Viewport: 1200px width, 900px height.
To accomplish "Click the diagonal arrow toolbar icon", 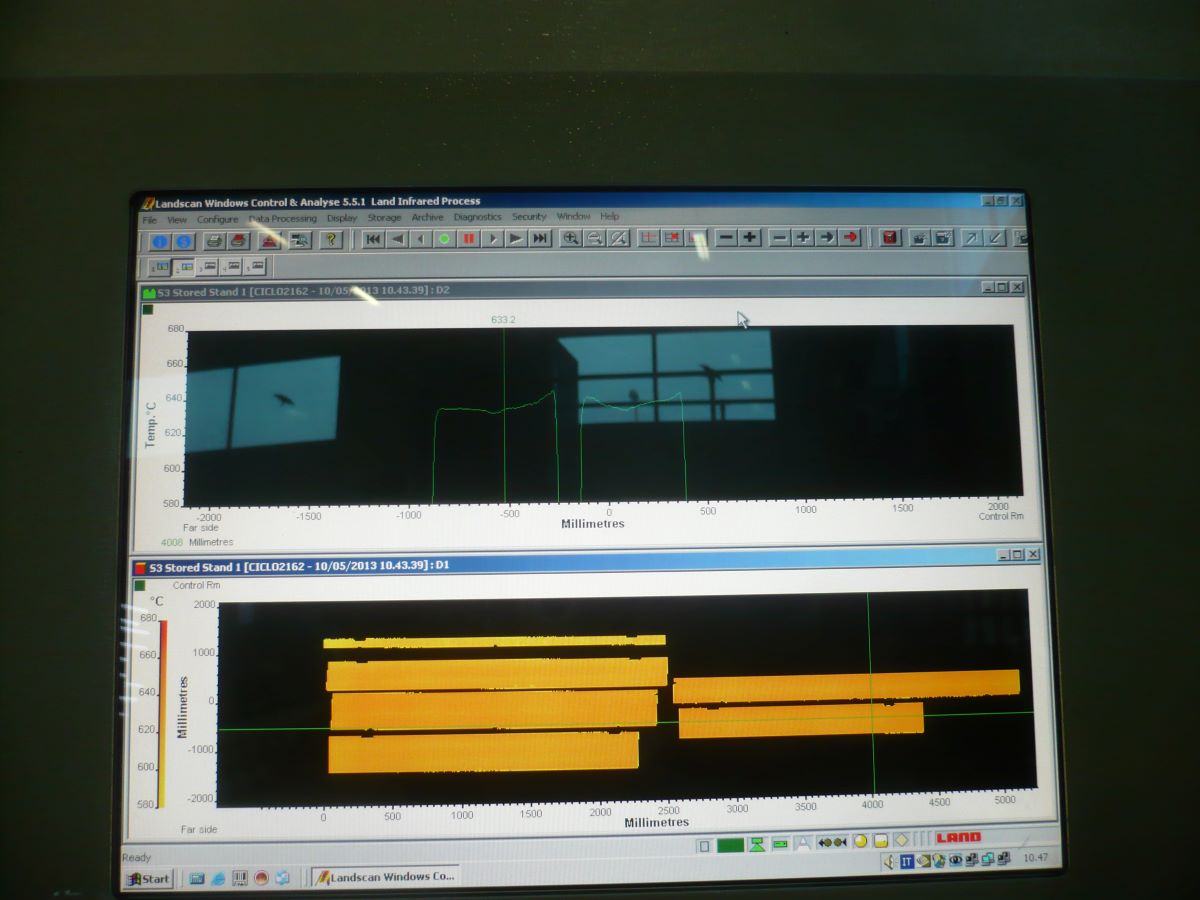I will pyautogui.click(x=970, y=237).
